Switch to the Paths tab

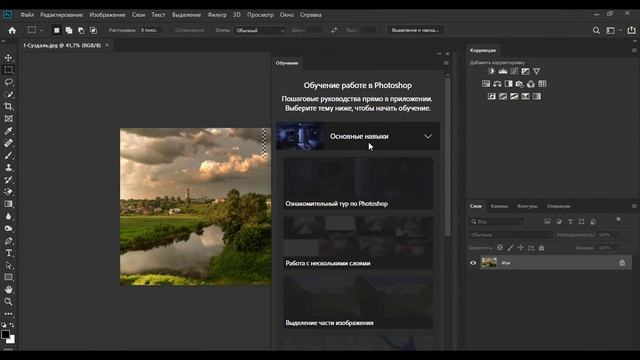click(x=527, y=206)
